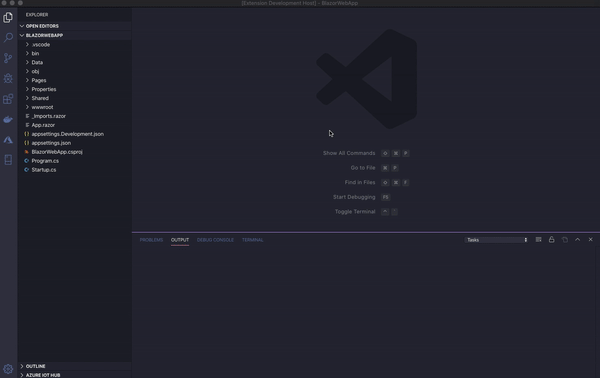Click the Find in Files label

(360, 182)
